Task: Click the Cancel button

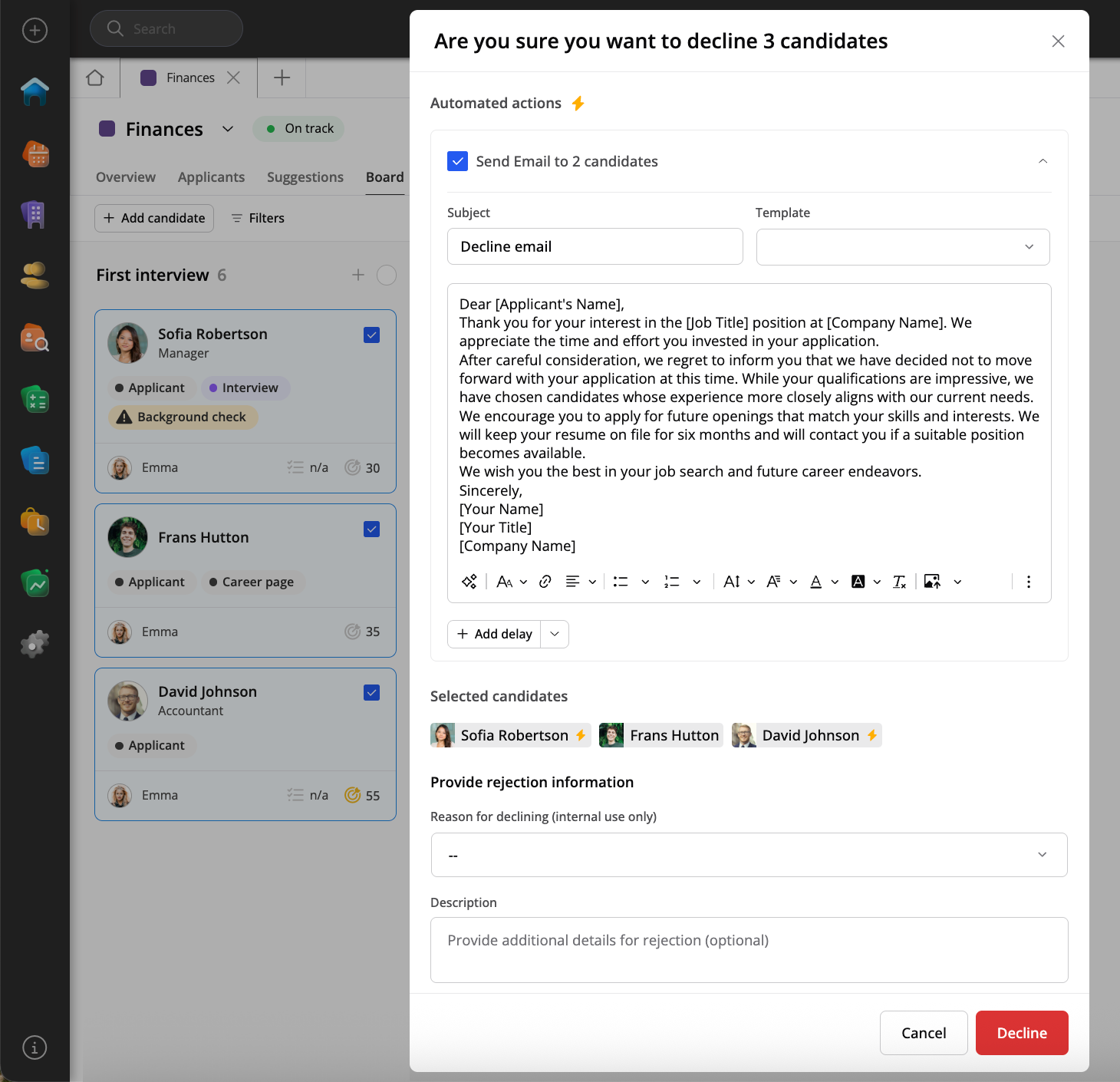Action: [923, 1033]
